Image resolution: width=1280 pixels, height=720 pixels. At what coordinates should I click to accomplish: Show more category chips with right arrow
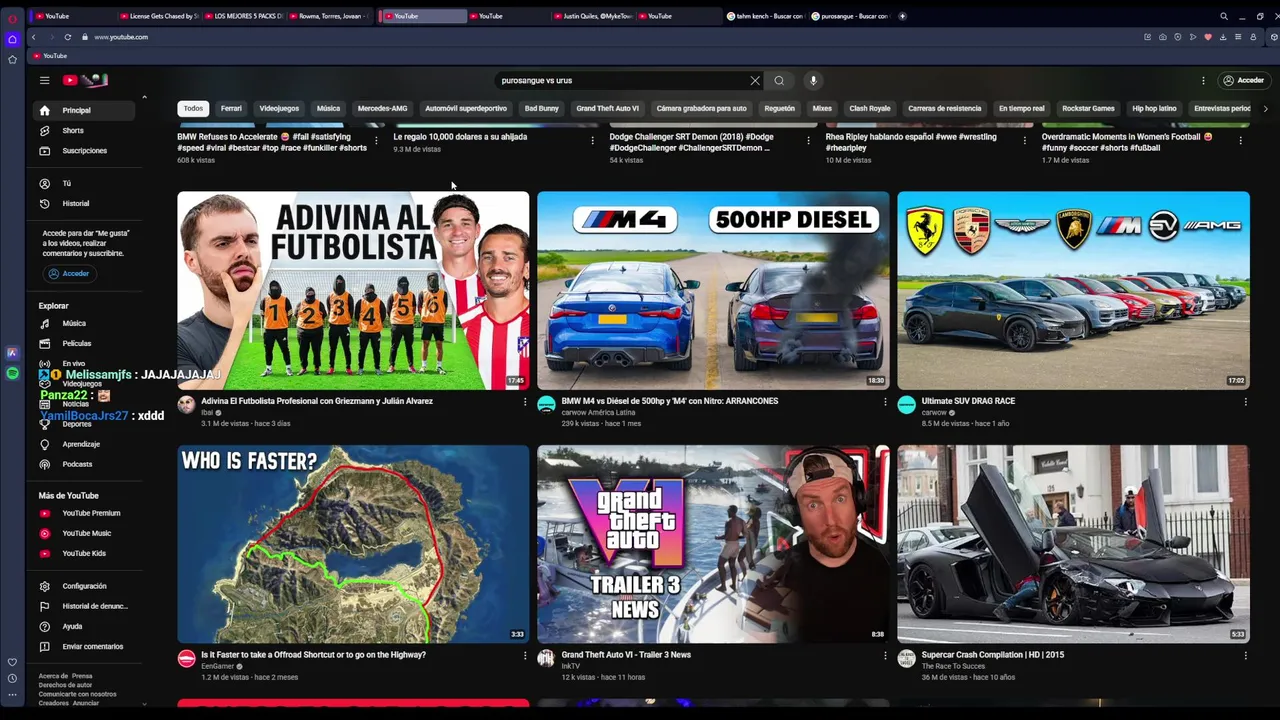pyautogui.click(x=1265, y=108)
